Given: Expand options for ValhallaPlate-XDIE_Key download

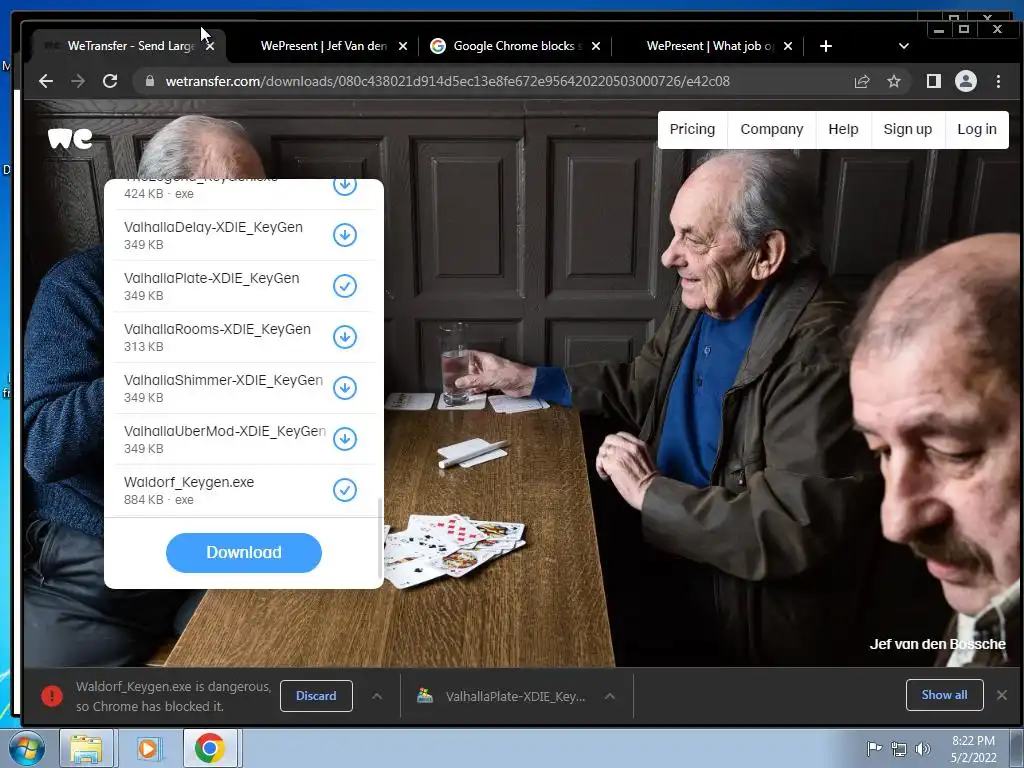Looking at the screenshot, I should tap(609, 696).
